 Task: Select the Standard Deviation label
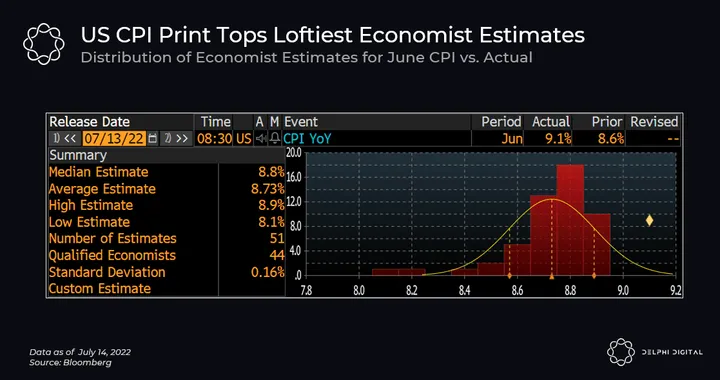tap(107, 272)
